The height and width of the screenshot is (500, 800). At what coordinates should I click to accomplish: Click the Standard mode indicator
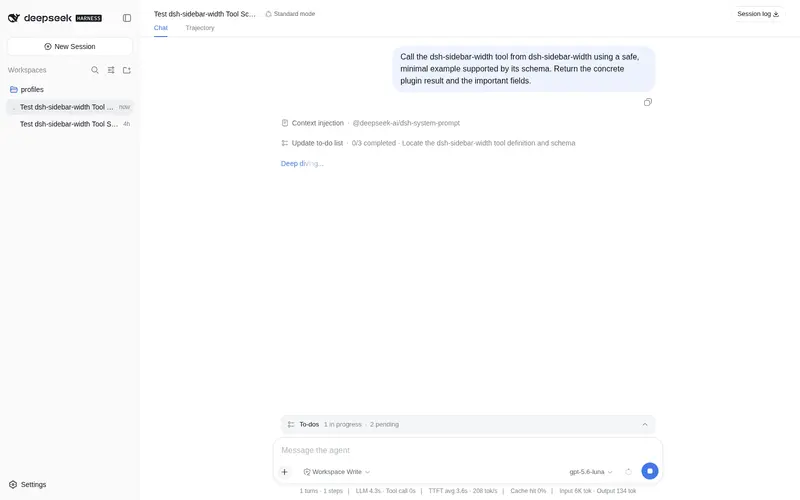click(x=290, y=14)
